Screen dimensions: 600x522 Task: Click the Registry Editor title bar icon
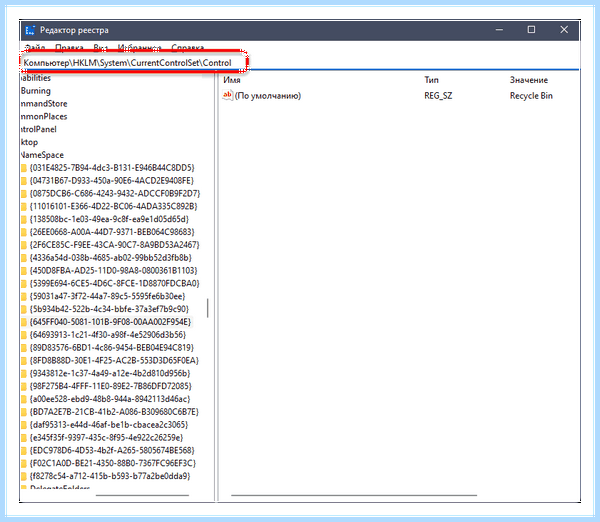pyautogui.click(x=30, y=30)
